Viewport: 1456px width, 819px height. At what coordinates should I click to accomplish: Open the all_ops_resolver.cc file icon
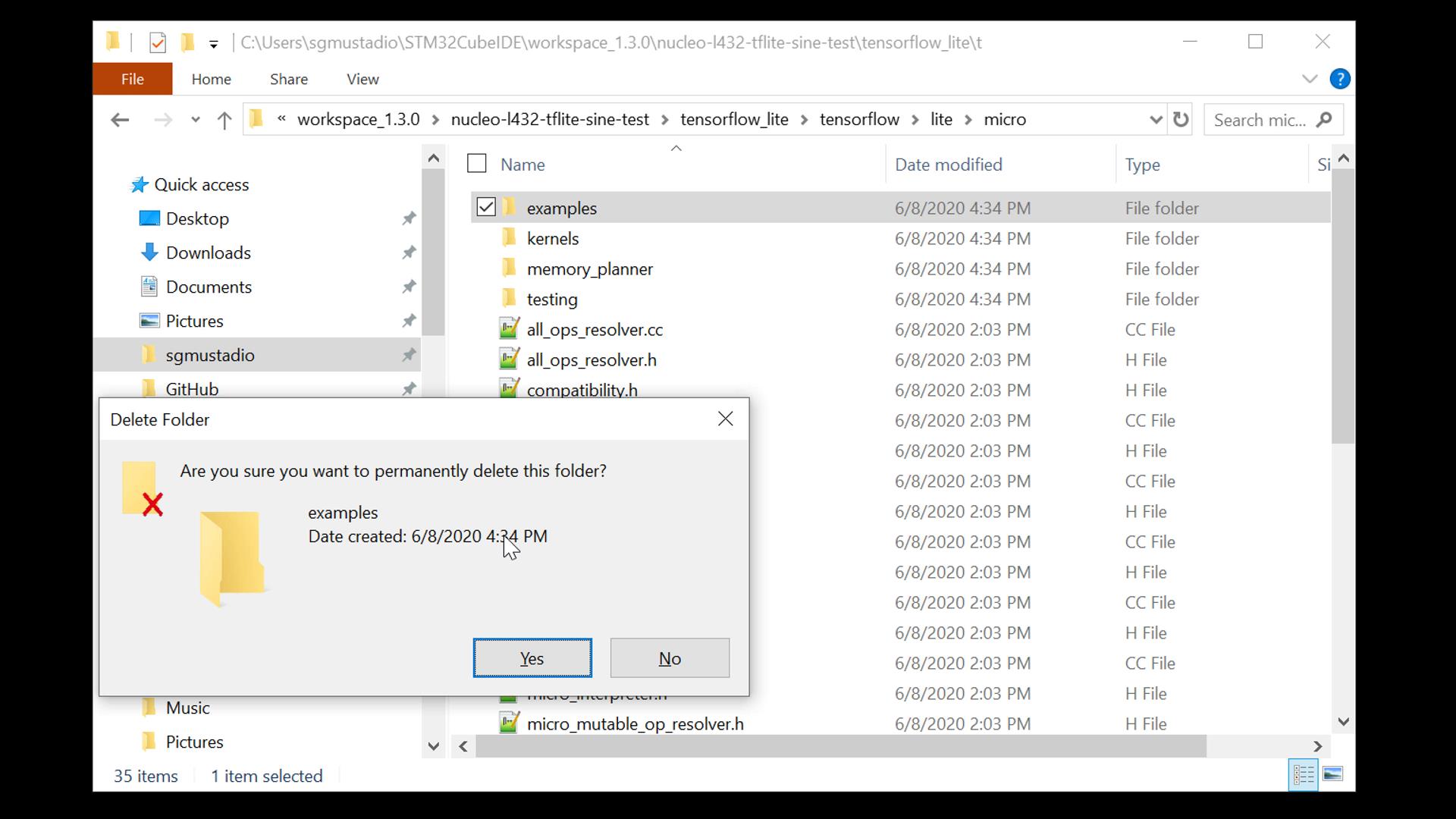[x=509, y=329]
